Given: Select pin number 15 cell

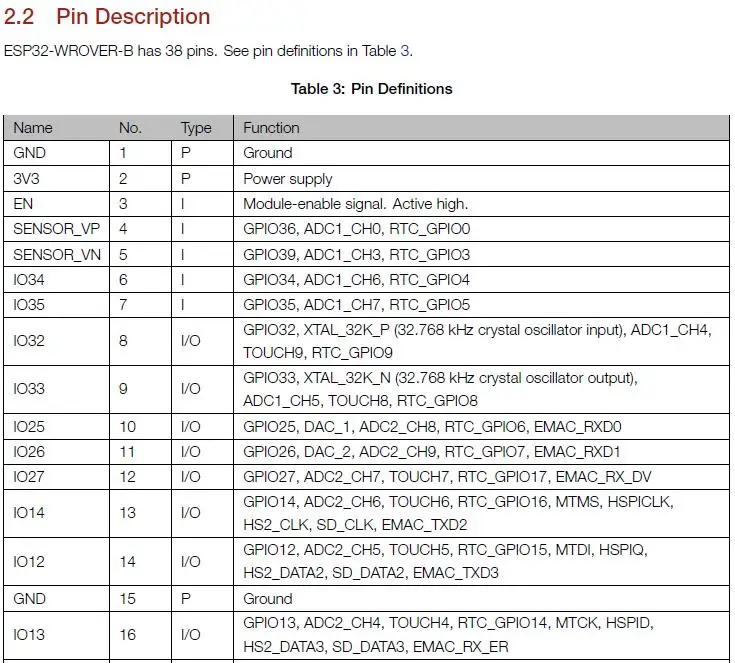Looking at the screenshot, I should [x=140, y=598].
